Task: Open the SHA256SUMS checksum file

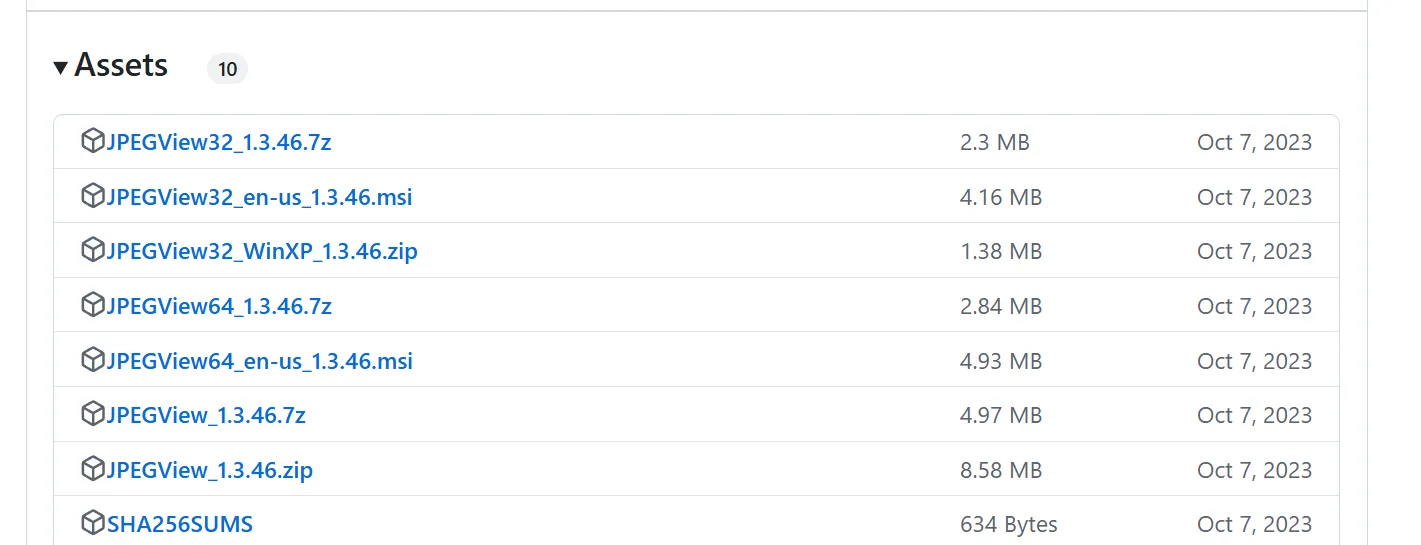Action: [x=180, y=524]
